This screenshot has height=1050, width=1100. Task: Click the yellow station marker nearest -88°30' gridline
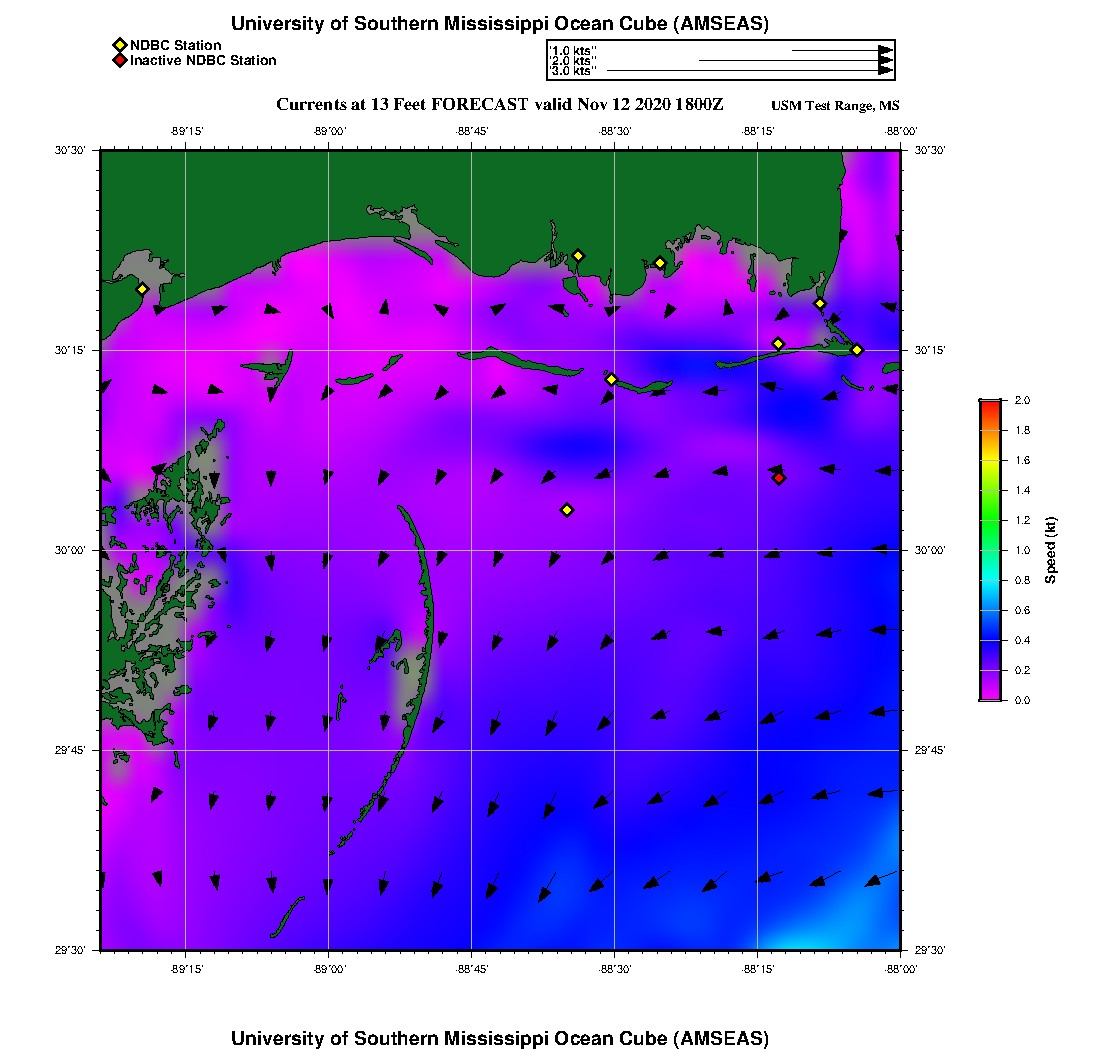611,379
